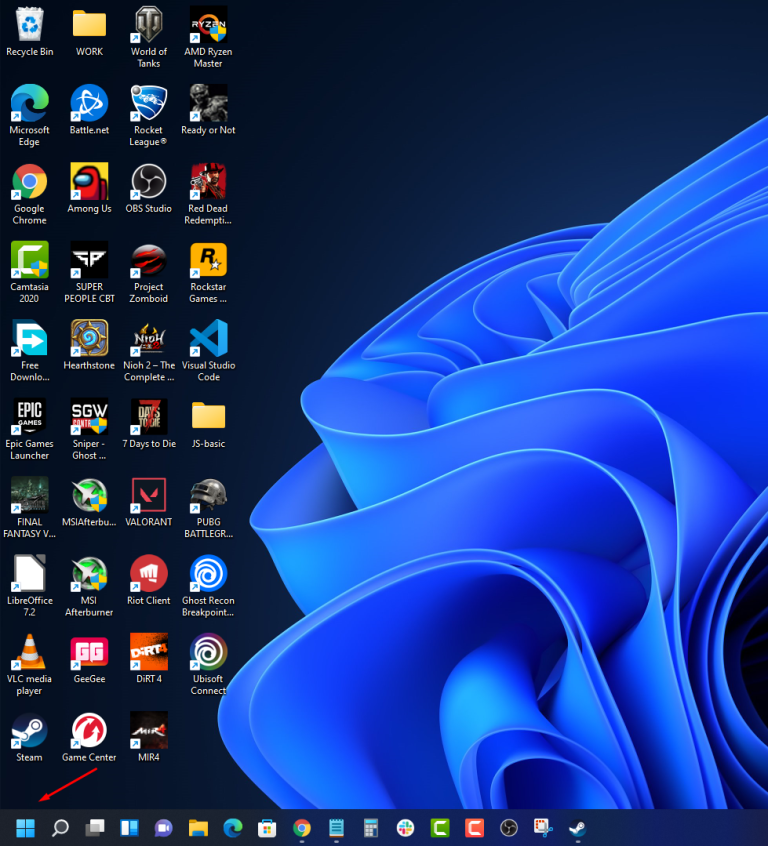Select Ubisoft Connect desktop shortcut
The width and height of the screenshot is (768, 846).
208,664
